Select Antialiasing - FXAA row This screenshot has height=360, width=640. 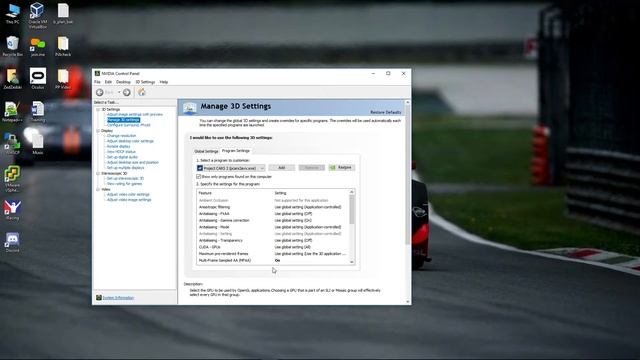tap(272, 213)
